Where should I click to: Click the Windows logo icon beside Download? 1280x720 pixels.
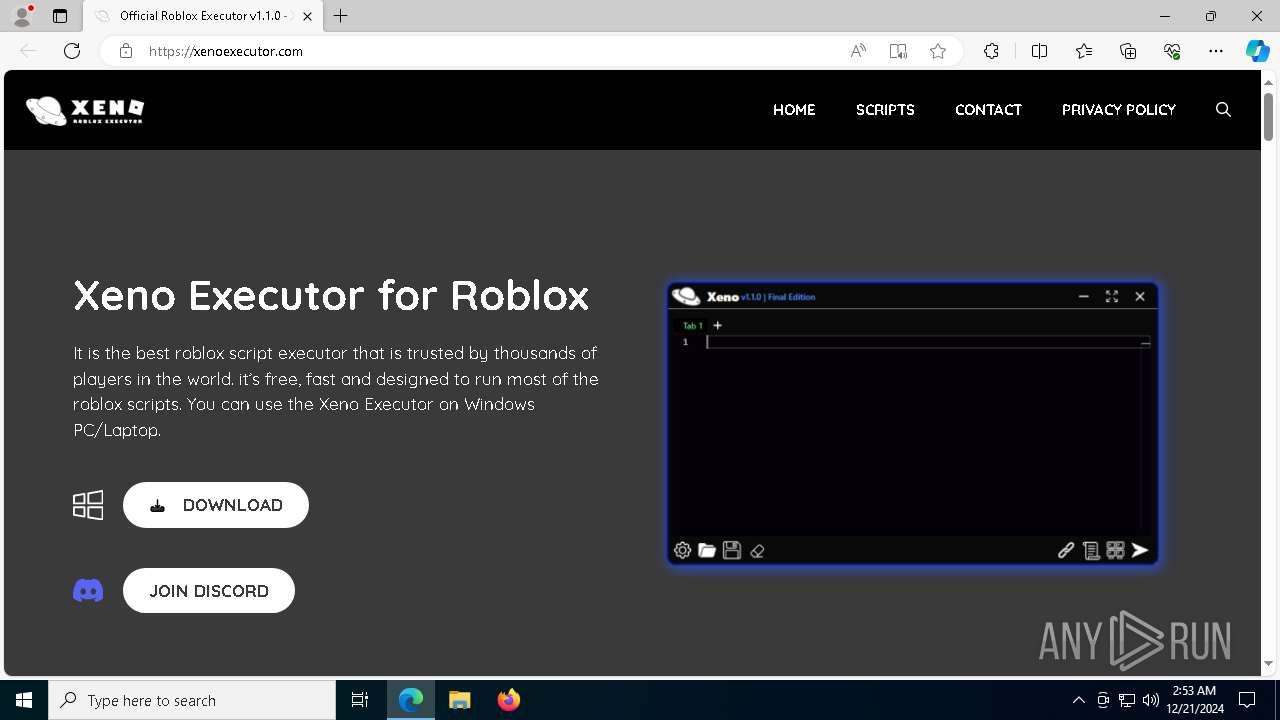click(88, 505)
